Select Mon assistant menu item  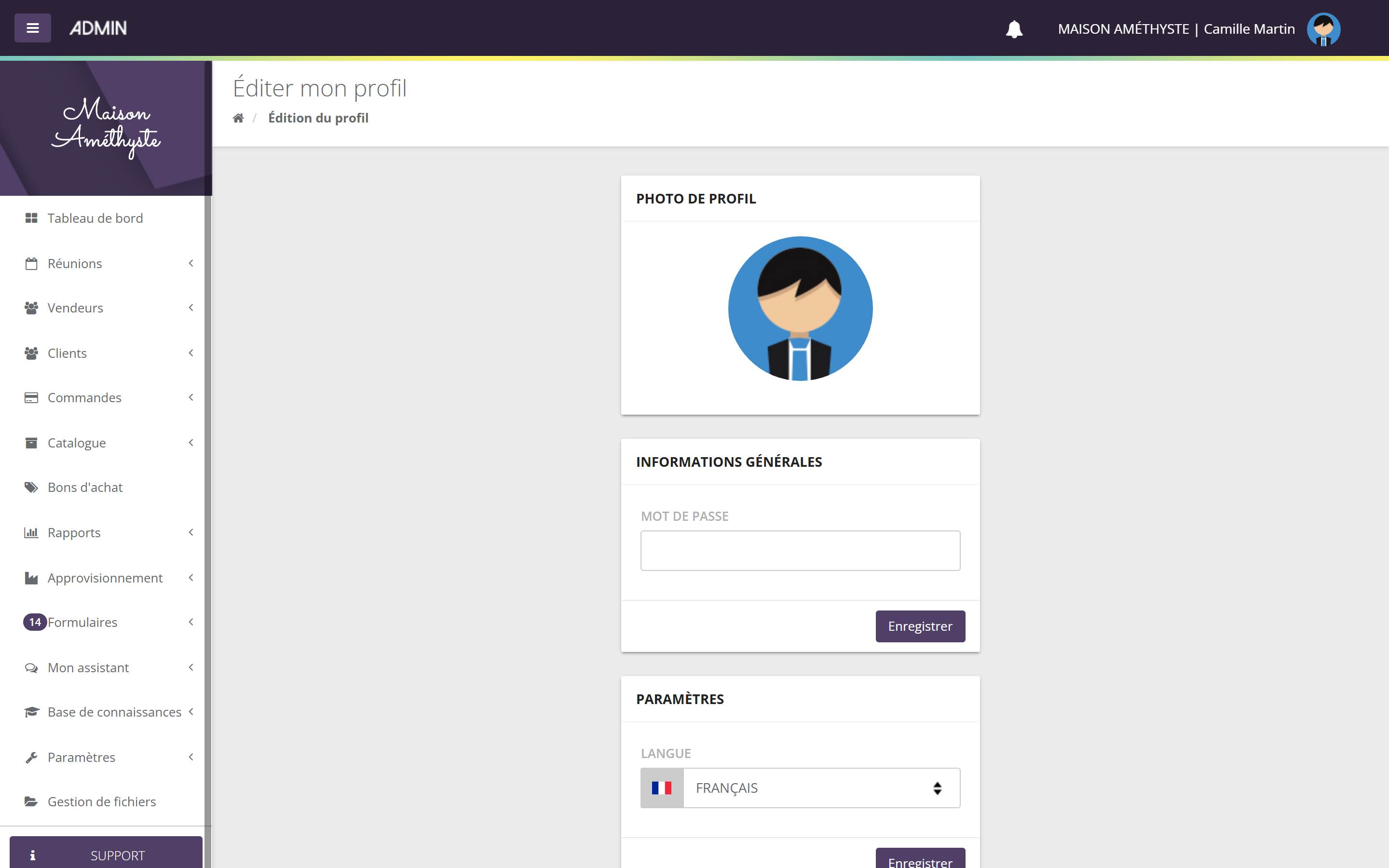102,668
